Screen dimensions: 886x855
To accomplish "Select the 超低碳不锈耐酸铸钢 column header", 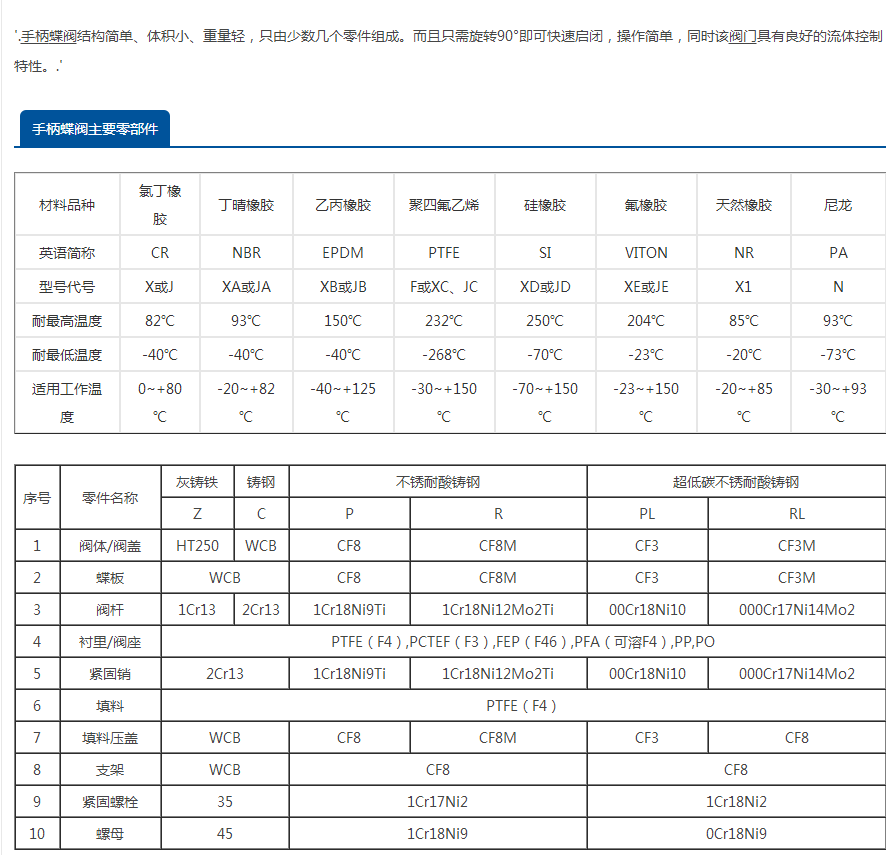I will [x=736, y=482].
